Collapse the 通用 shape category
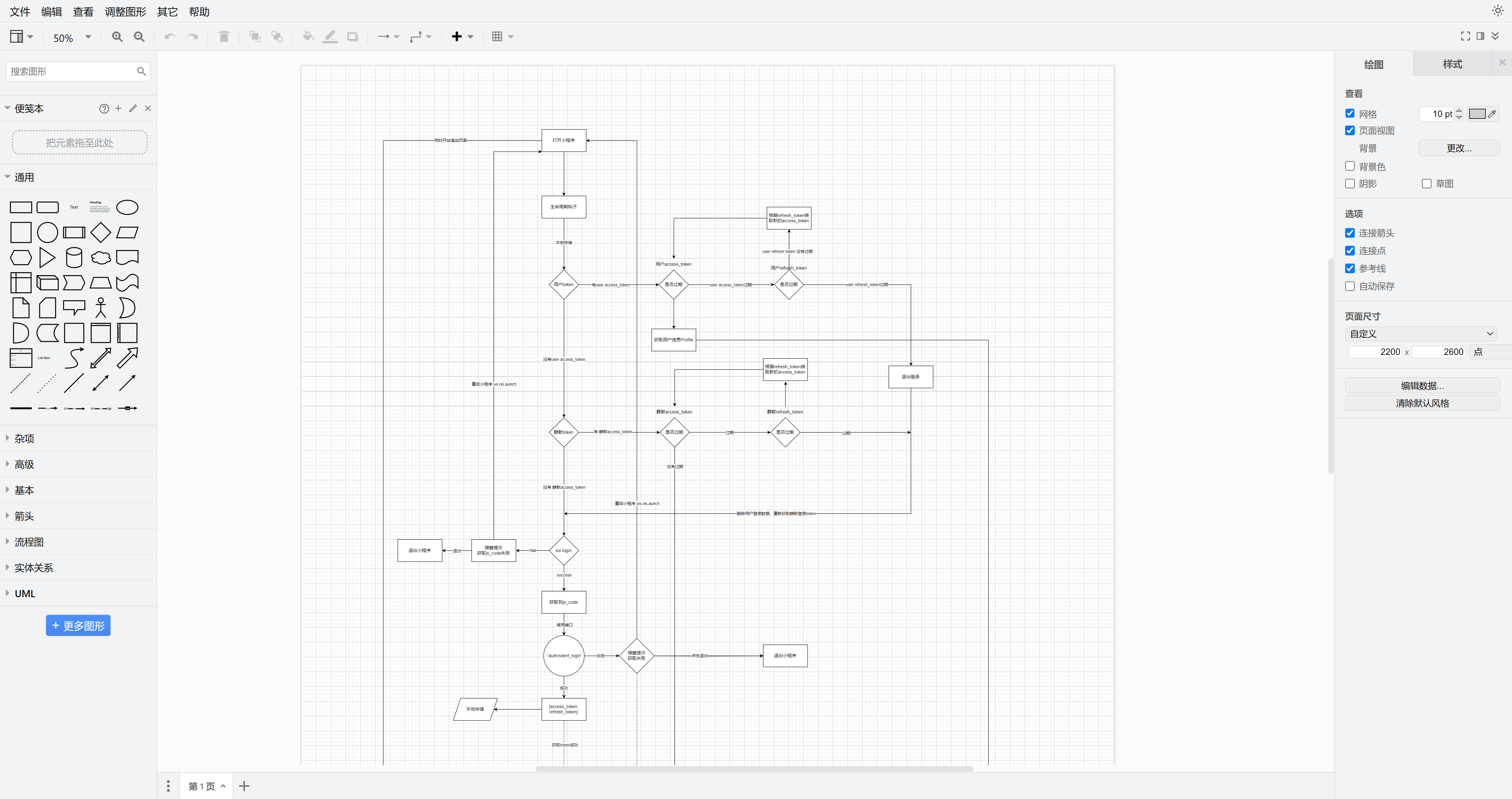This screenshot has width=1512, height=799. tap(78, 177)
